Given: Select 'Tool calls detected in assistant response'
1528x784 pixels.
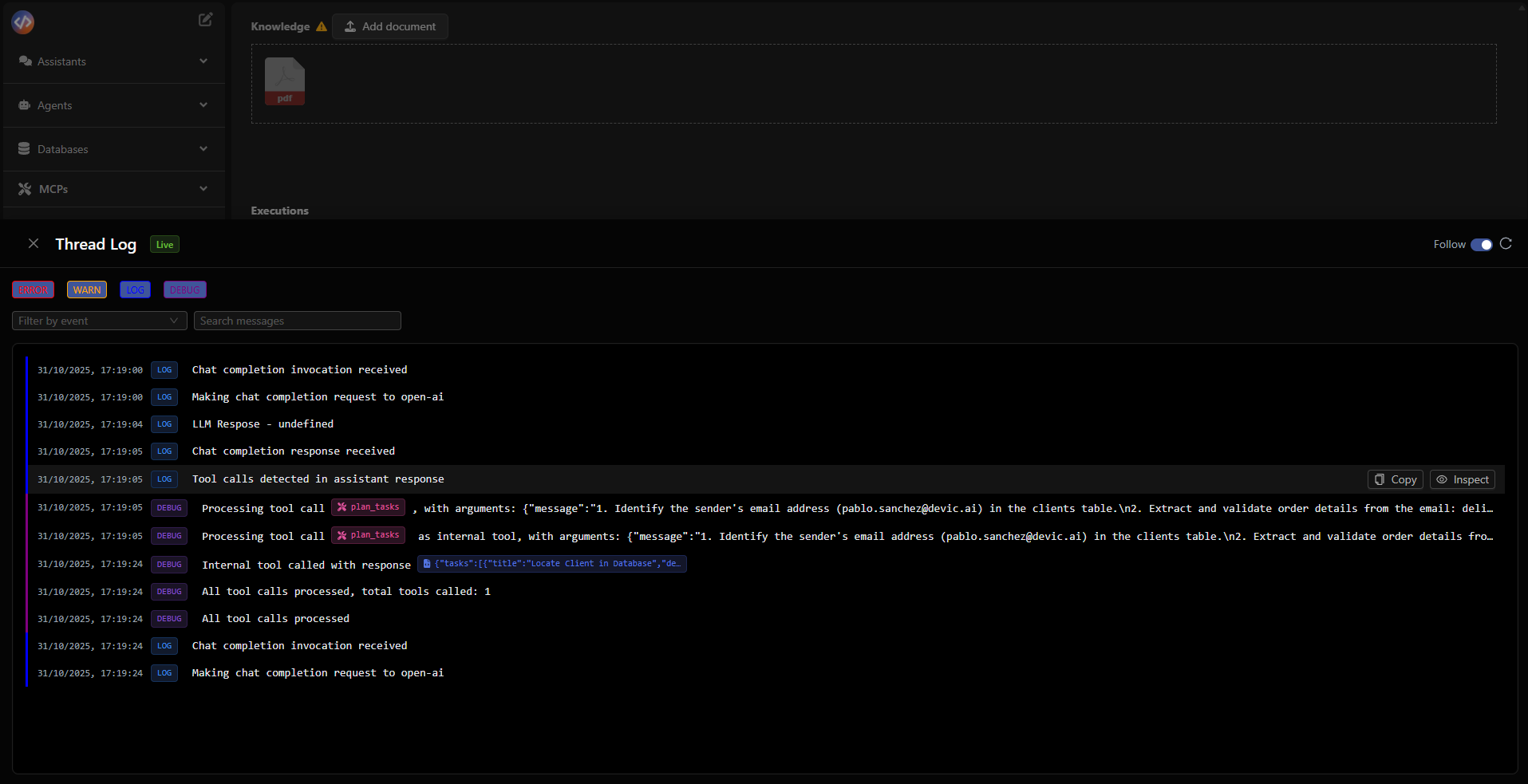Looking at the screenshot, I should 766,479.
